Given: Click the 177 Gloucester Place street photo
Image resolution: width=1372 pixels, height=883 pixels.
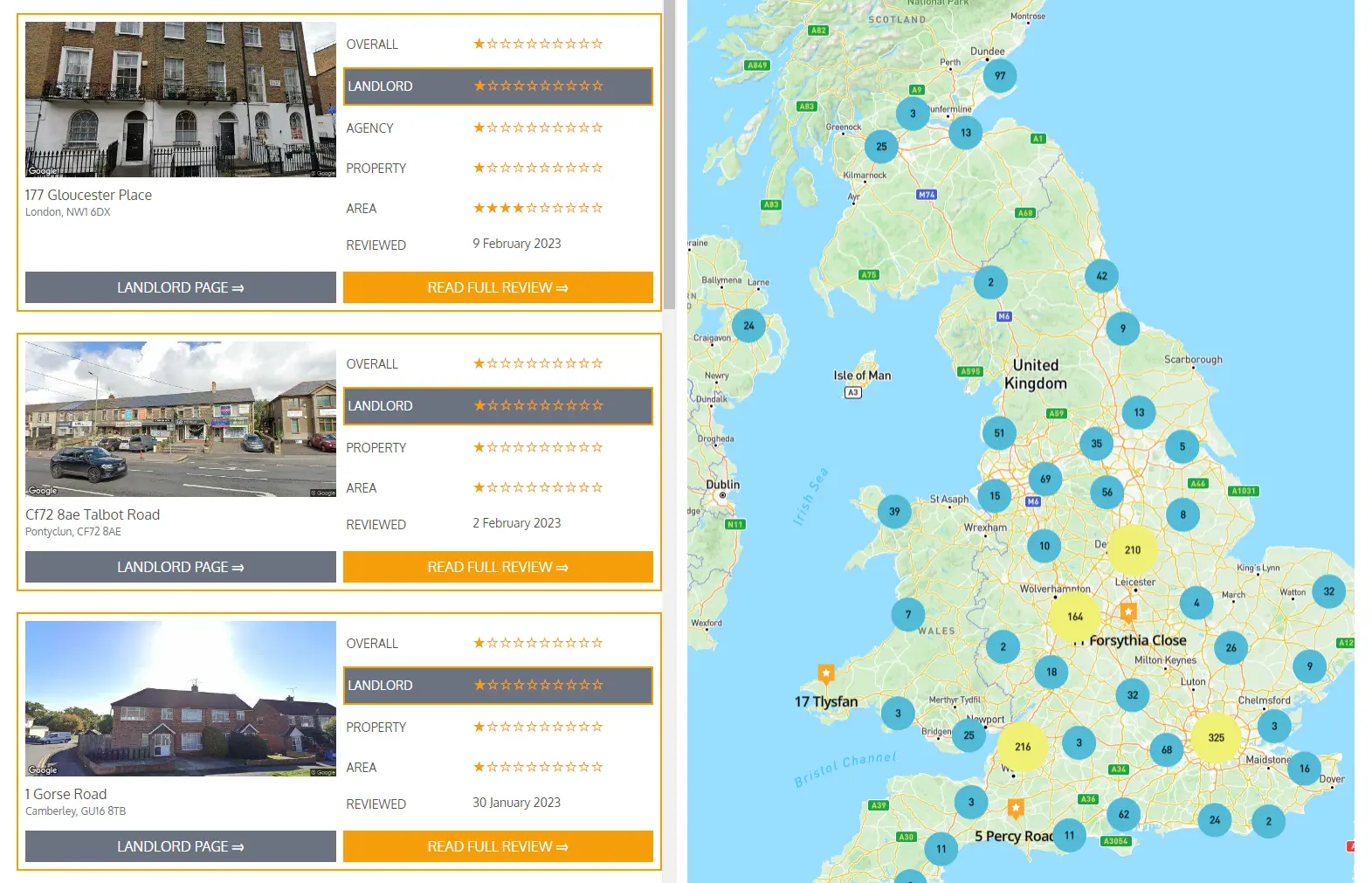Looking at the screenshot, I should coord(180,100).
